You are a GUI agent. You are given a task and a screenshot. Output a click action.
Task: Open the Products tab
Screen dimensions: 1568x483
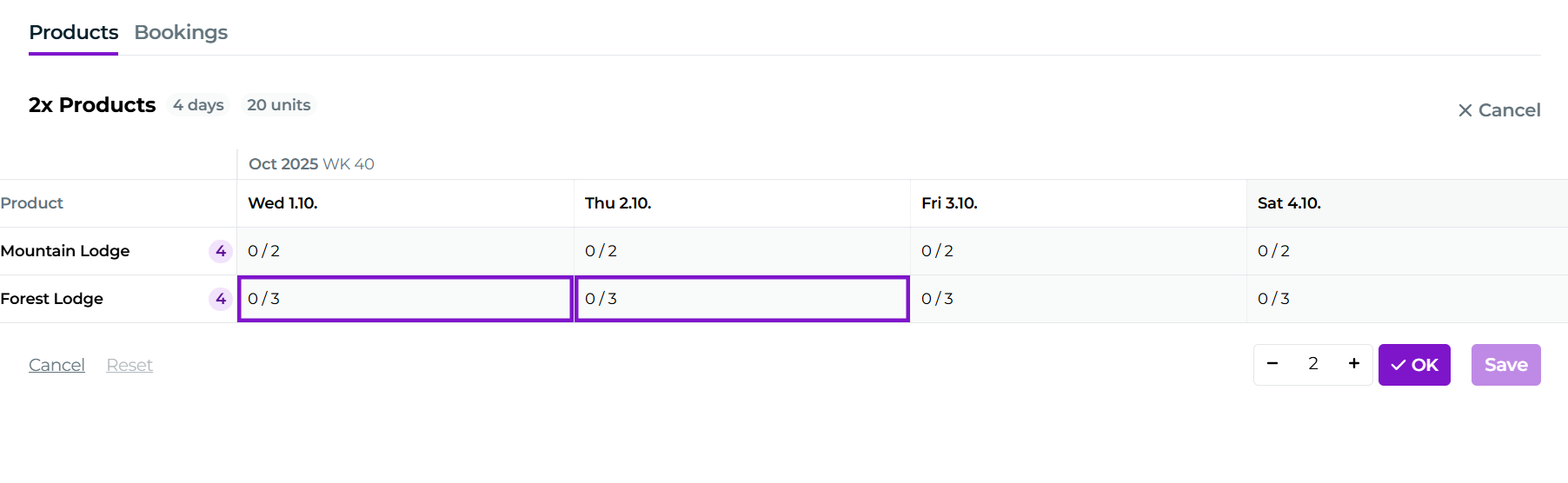pos(73,32)
